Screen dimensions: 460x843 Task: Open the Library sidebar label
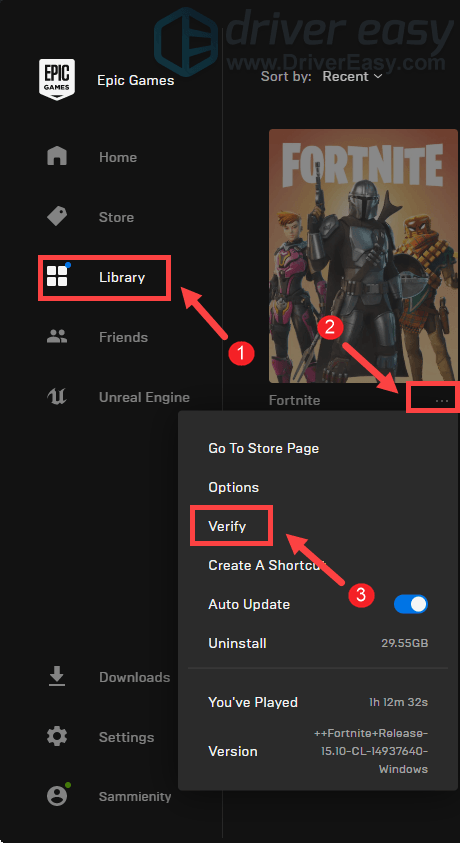(x=122, y=277)
